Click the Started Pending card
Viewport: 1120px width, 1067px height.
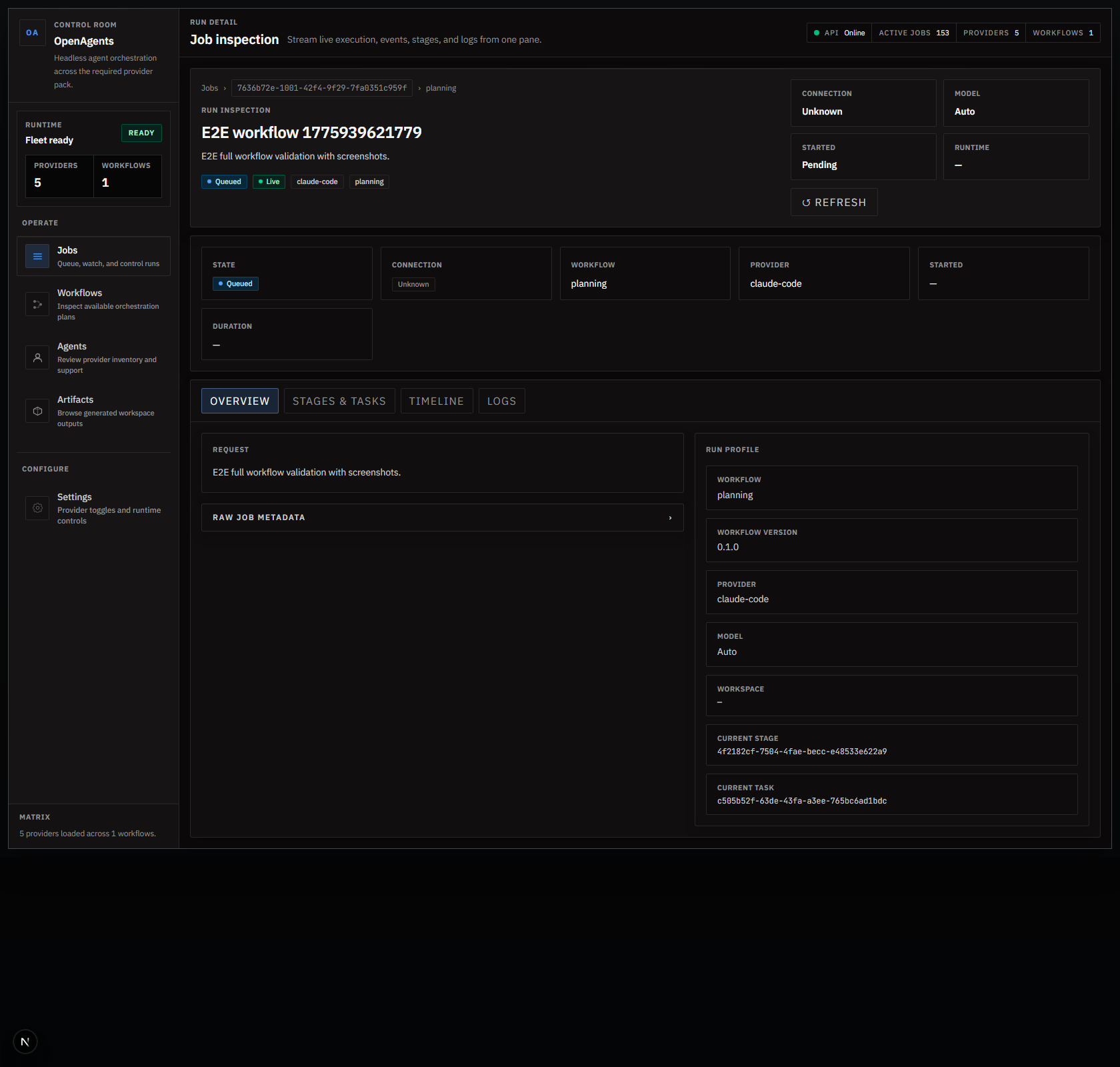(863, 157)
